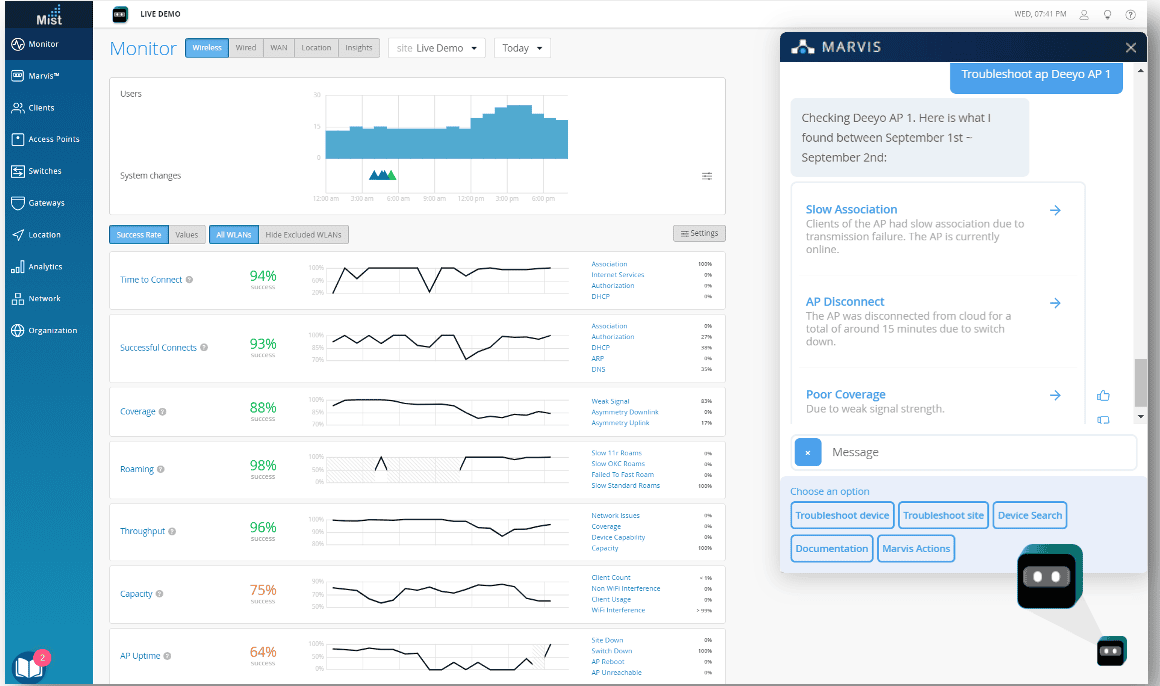Image resolution: width=1160 pixels, height=686 pixels.
Task: Open Switches in the sidebar
Action: click(49, 171)
